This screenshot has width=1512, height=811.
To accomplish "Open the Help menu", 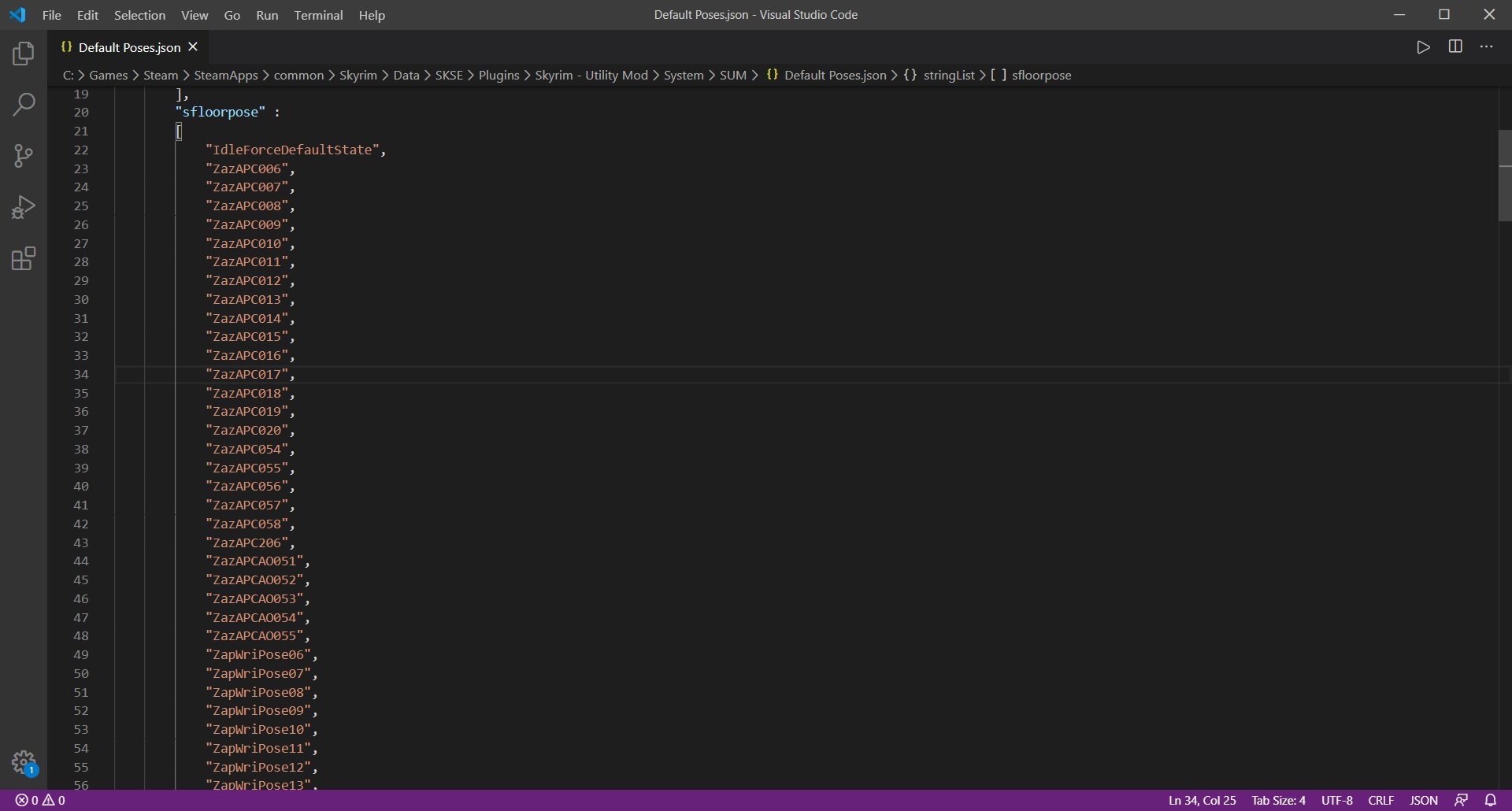I will [x=372, y=15].
